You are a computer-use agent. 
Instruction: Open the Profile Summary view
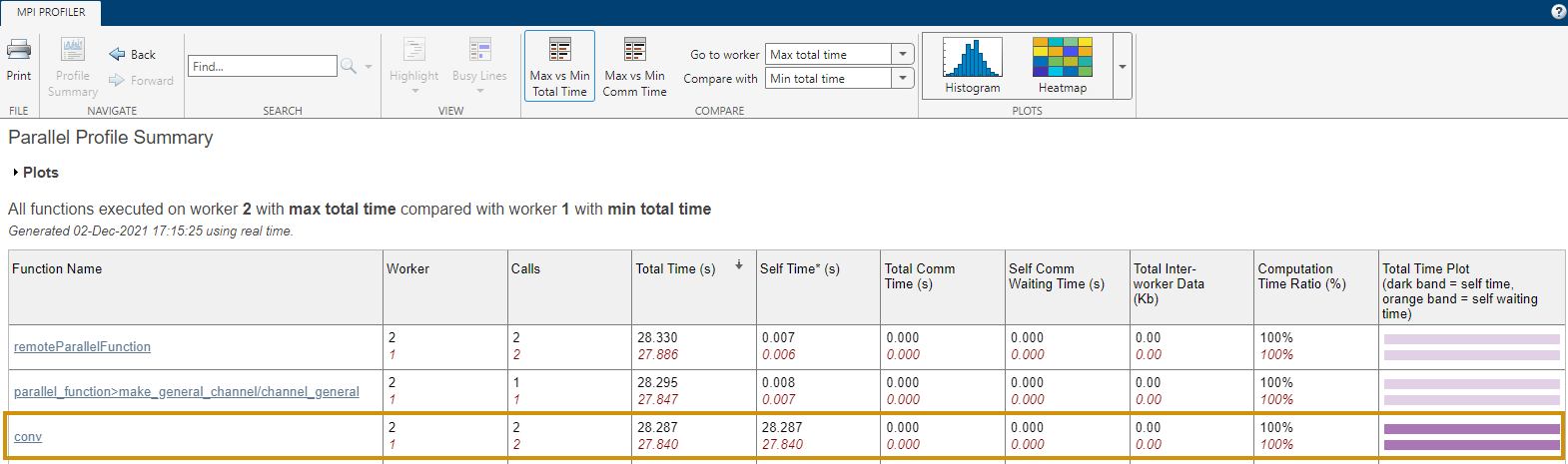click(73, 50)
